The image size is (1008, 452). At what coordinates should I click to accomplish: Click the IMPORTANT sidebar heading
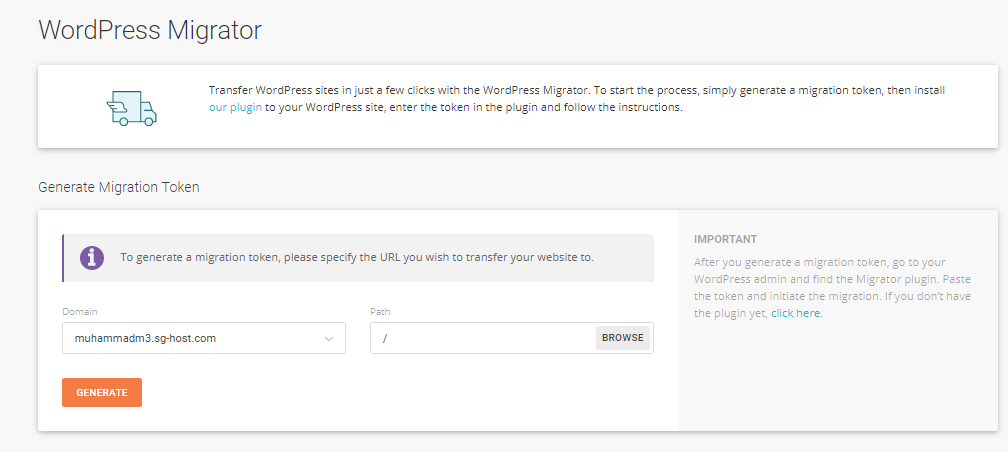726,239
